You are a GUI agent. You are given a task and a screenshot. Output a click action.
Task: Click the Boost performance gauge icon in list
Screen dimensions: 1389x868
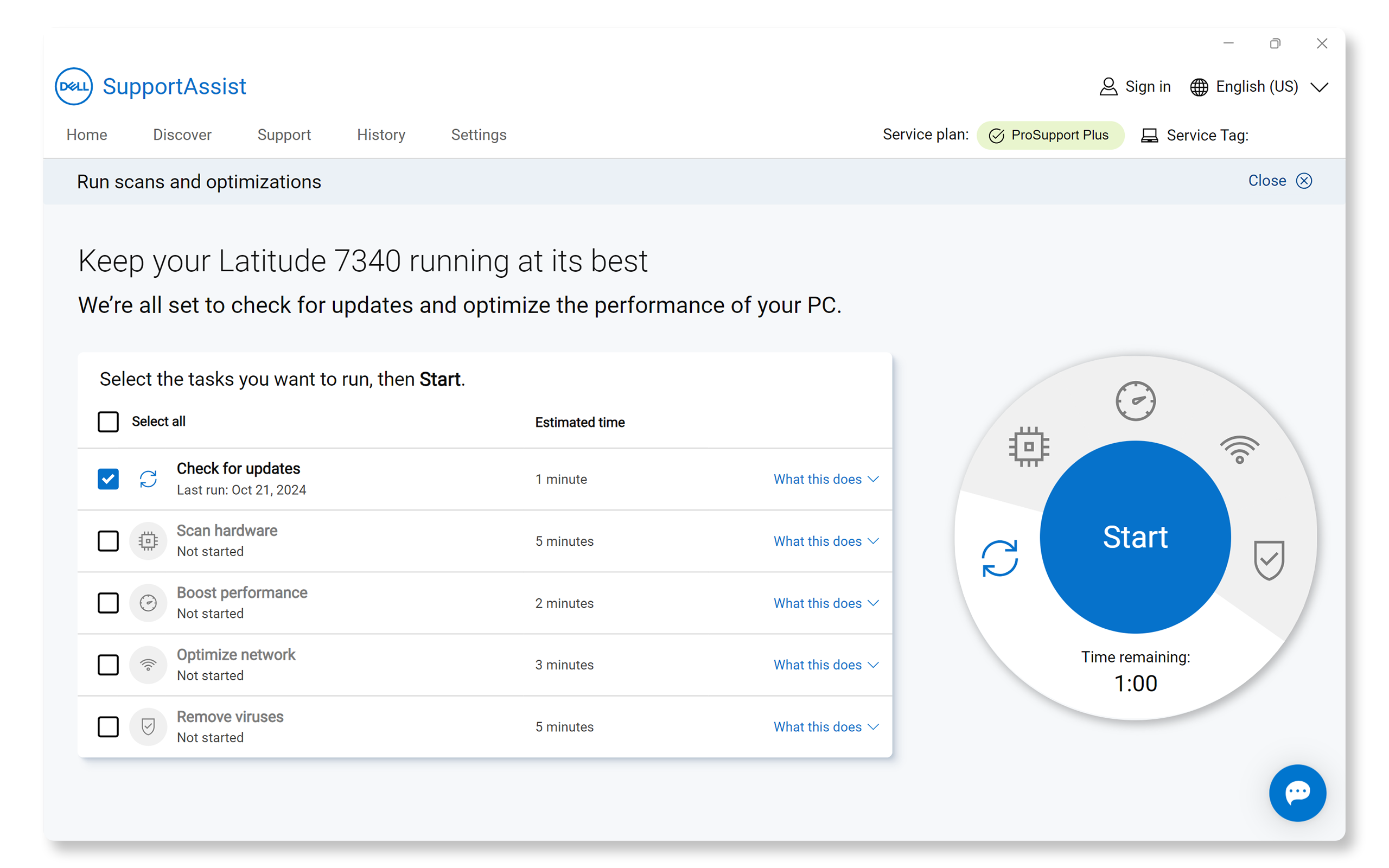pos(148,603)
